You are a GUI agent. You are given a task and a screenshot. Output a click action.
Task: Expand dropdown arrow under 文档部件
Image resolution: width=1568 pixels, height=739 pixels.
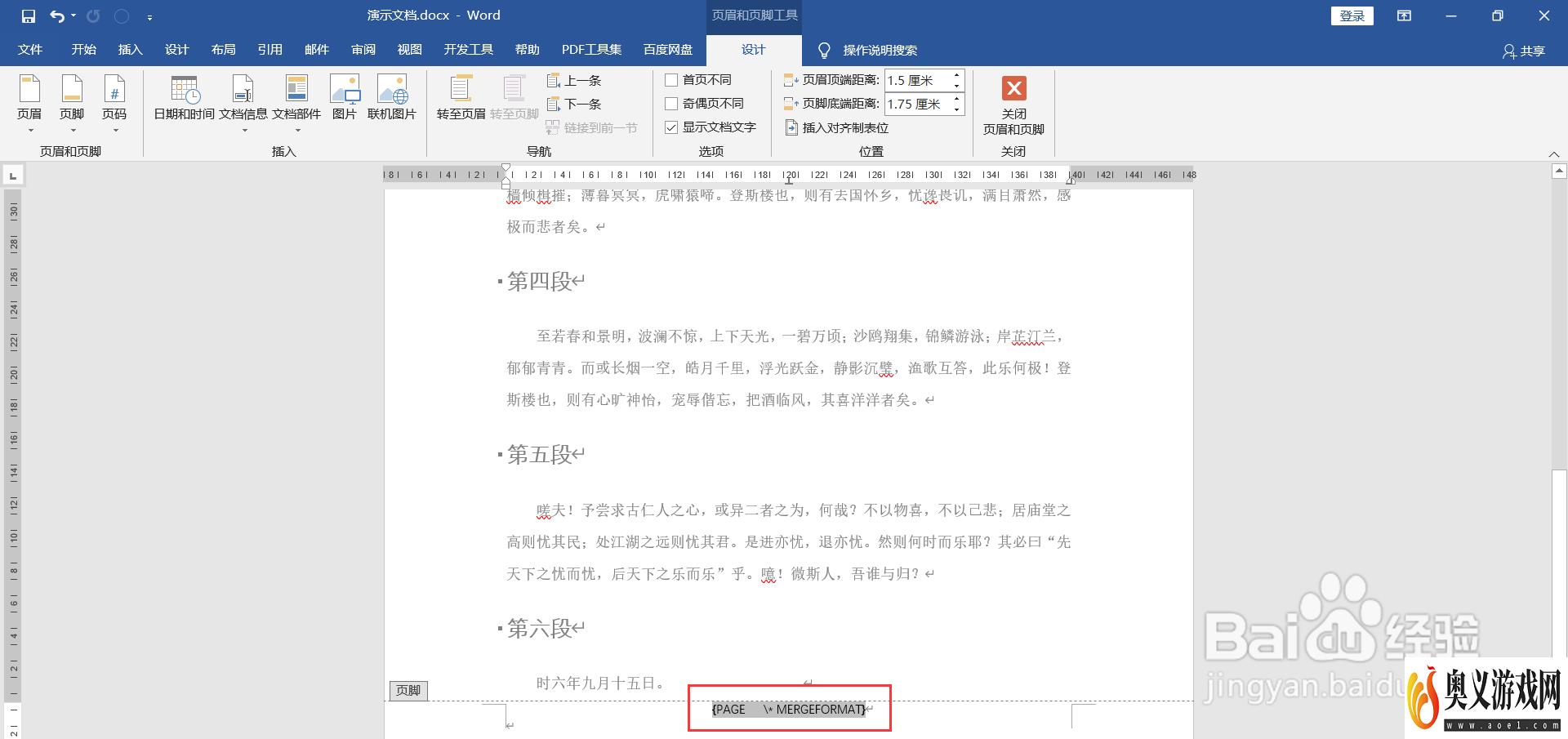click(x=297, y=131)
